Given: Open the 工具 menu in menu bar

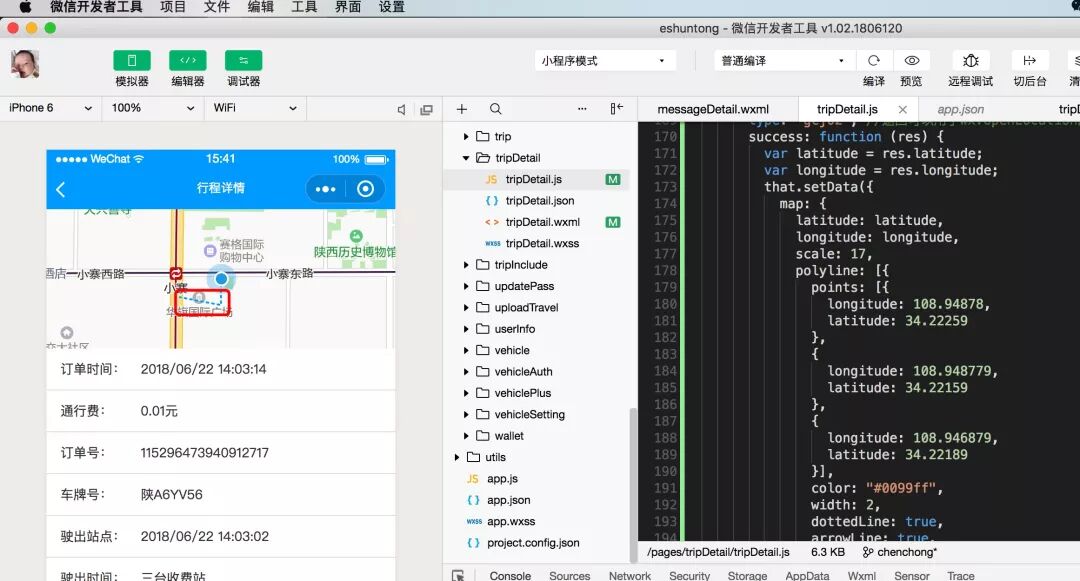Looking at the screenshot, I should coord(304,7).
